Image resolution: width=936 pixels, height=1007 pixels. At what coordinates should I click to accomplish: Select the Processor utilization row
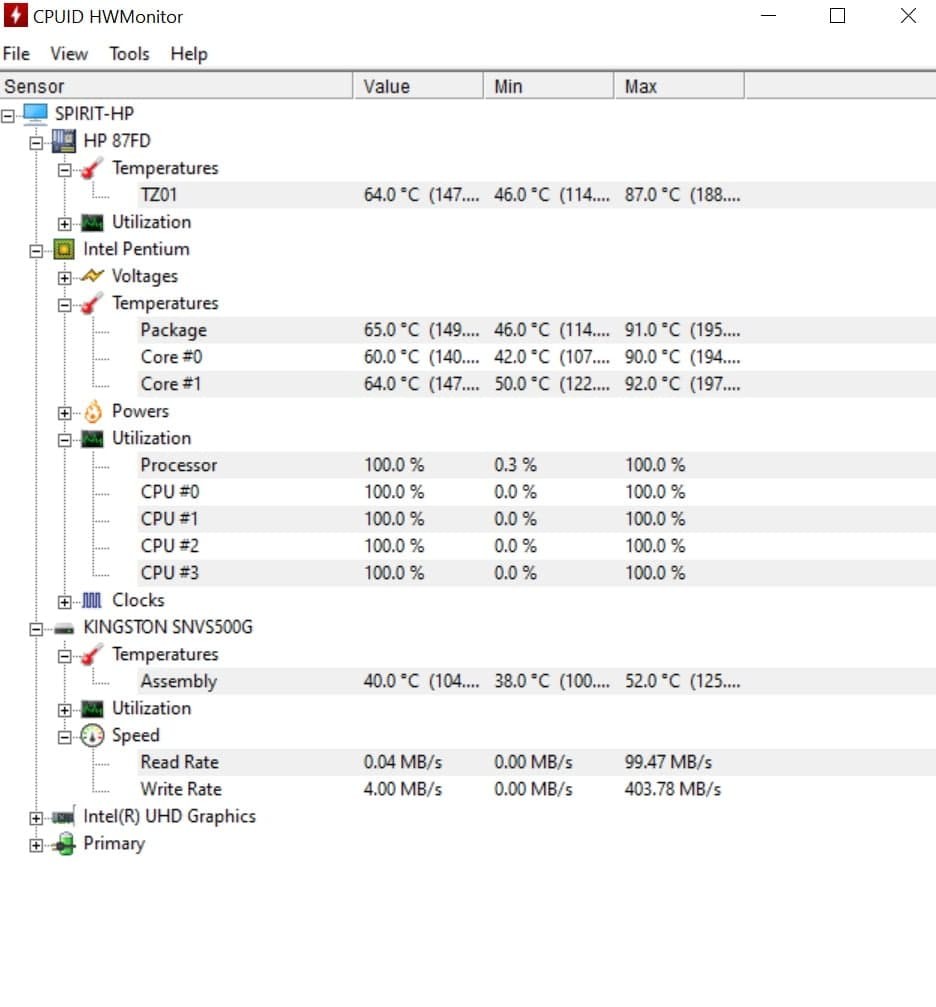point(537,465)
